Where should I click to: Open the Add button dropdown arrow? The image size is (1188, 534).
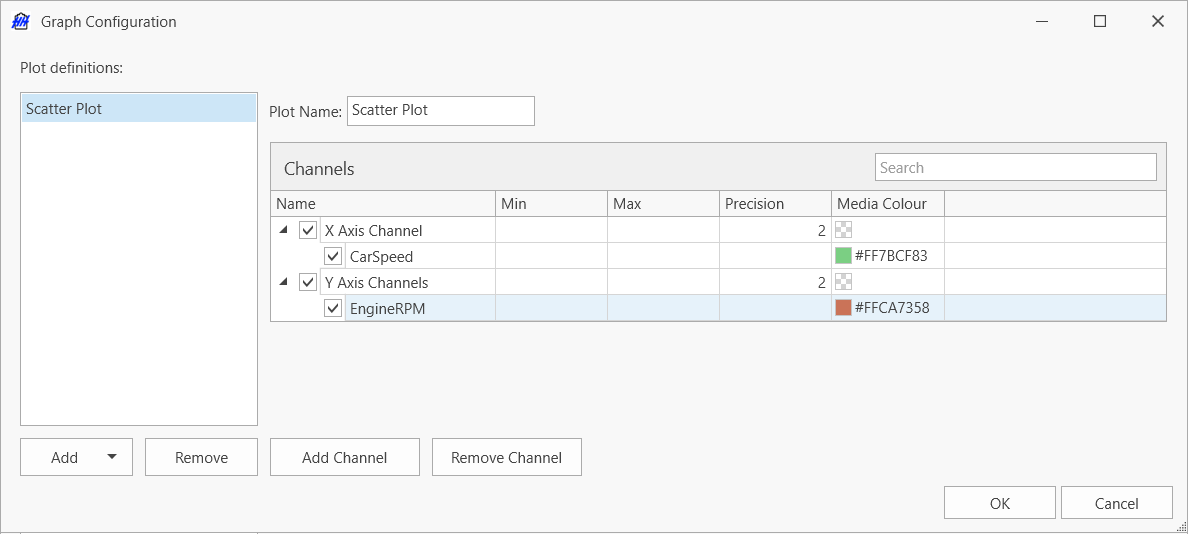pos(112,457)
